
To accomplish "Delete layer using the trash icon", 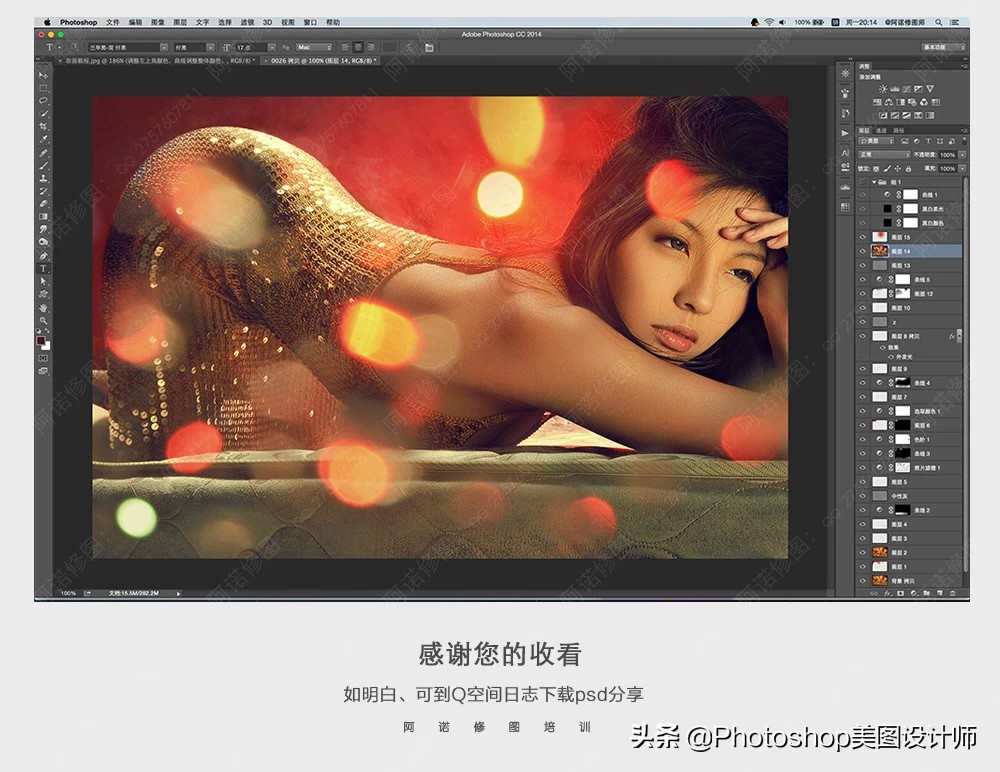I will (953, 593).
